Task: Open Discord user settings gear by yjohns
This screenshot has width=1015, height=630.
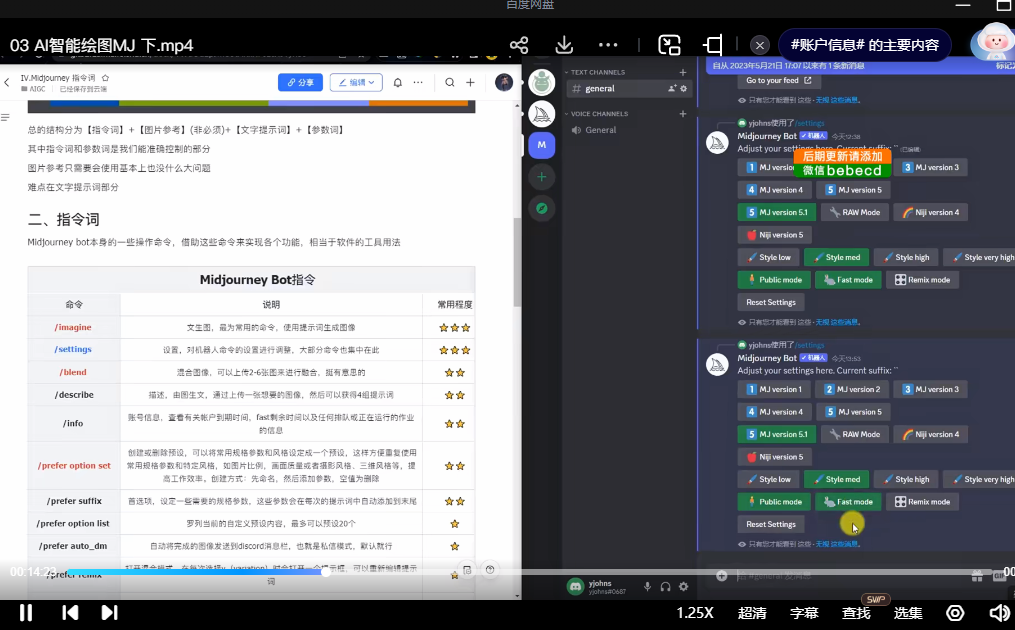Action: [684, 587]
